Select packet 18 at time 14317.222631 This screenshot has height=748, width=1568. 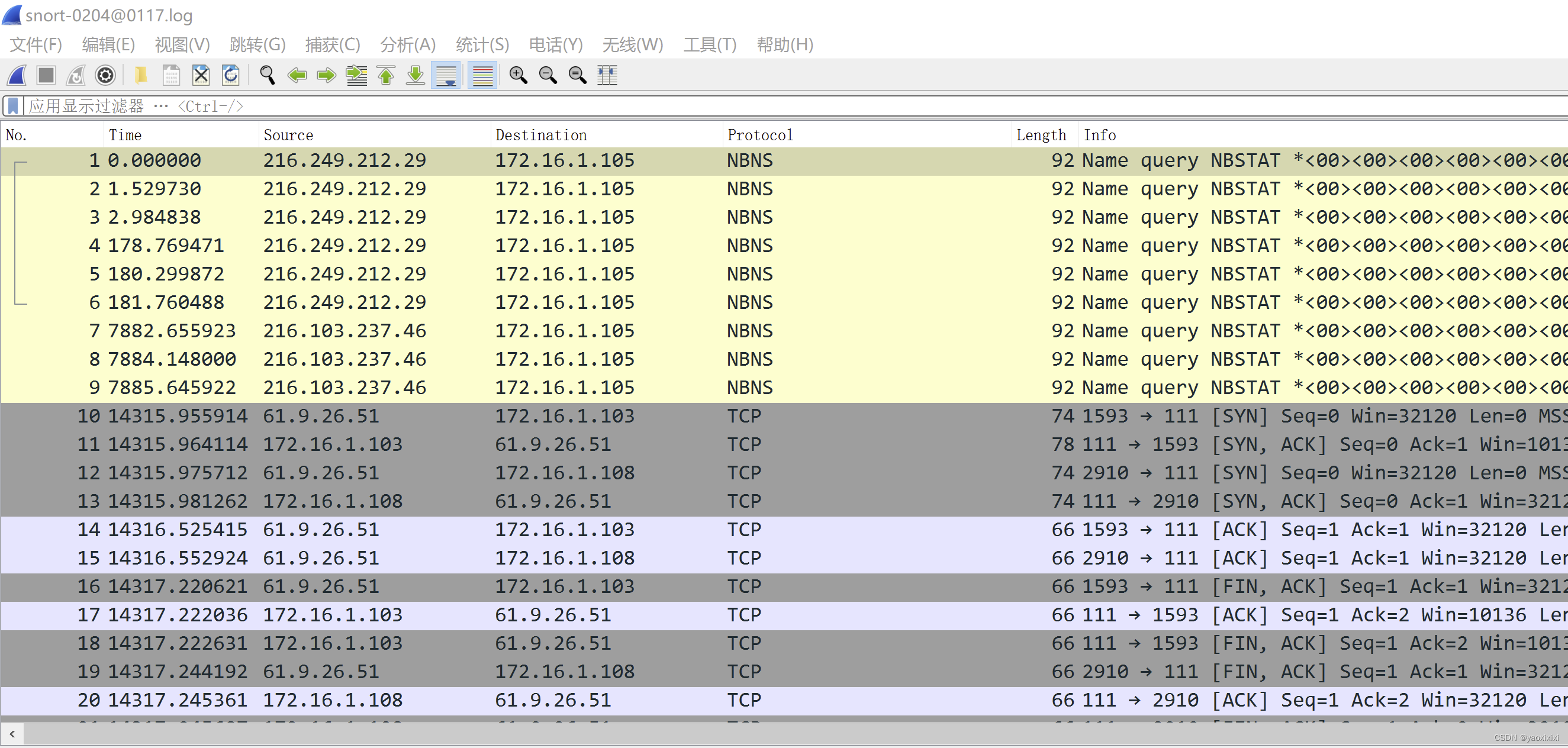click(x=784, y=643)
